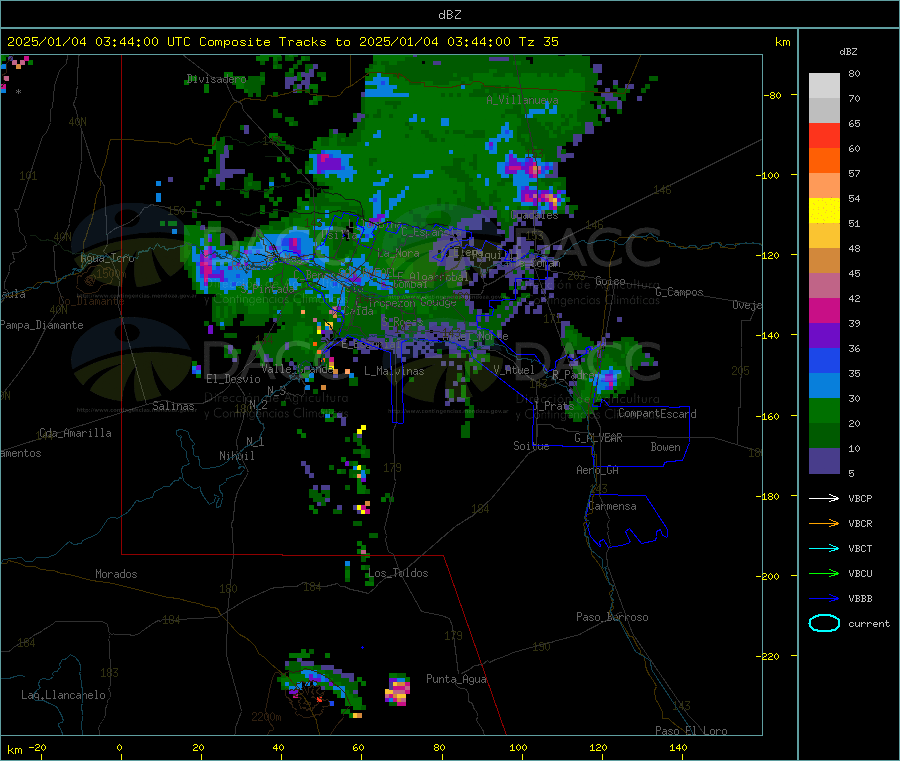Click the 'Salinas' map label

[173, 406]
